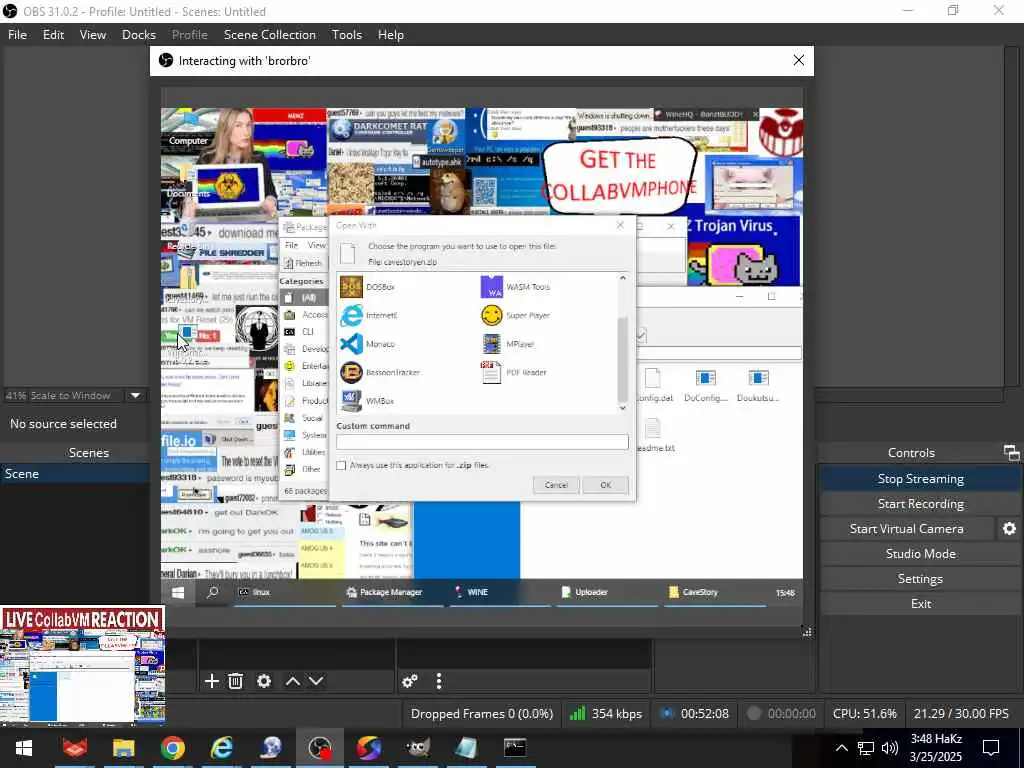Viewport: 1024px width, 768px height.
Task: Open virtual camera settings gear icon
Action: pyautogui.click(x=1010, y=528)
